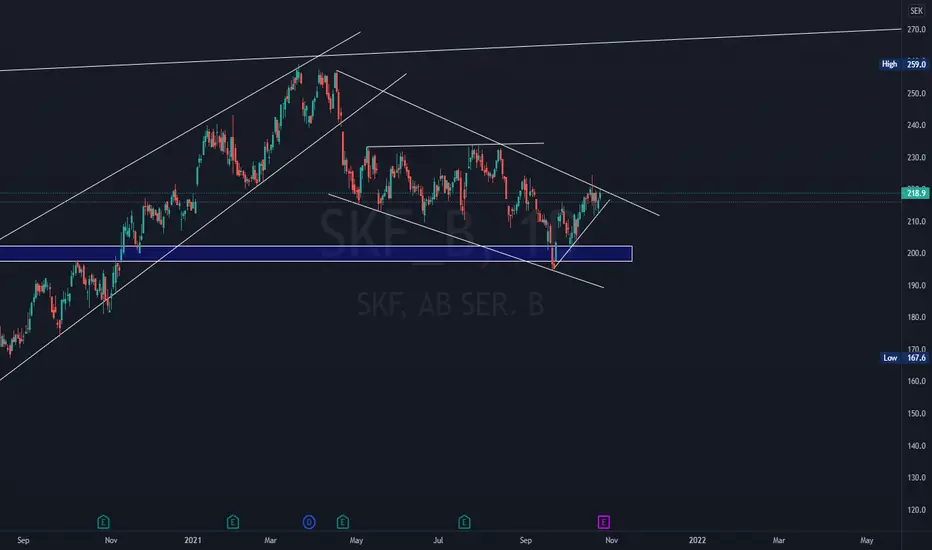Click the Low 167.6 price label
Viewport: 932px width, 550px height.
pyautogui.click(x=904, y=358)
